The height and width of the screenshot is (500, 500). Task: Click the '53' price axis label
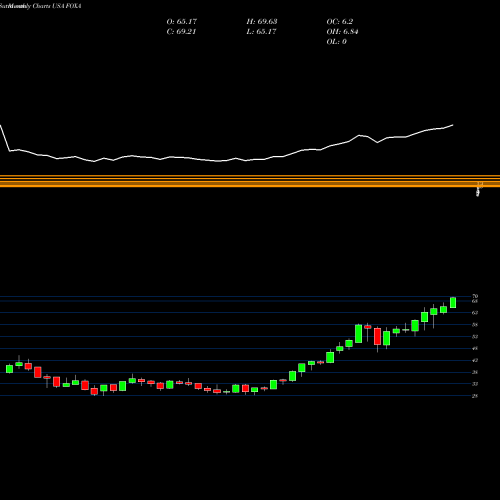[475, 337]
